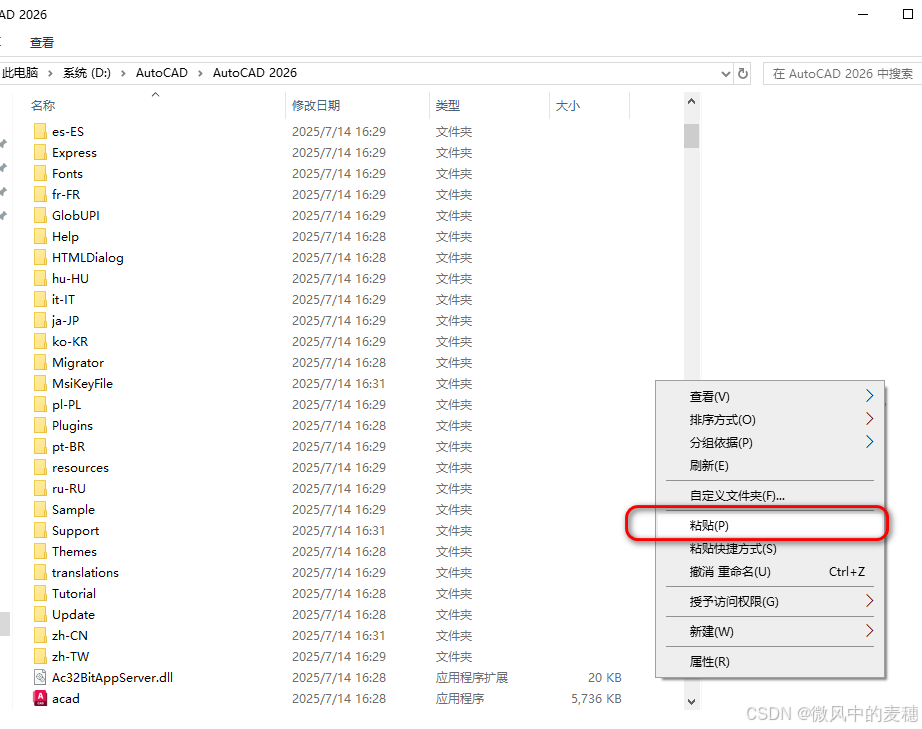
Task: Open the 查看 ribbon tab
Action: coord(42,42)
